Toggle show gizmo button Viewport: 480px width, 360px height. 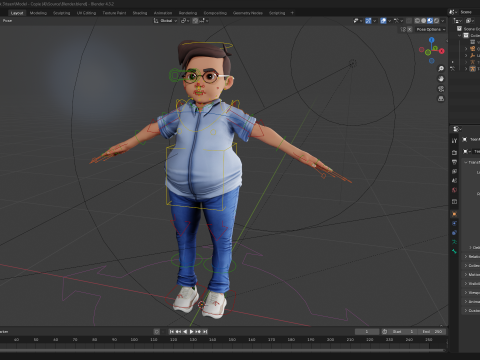pyautogui.click(x=368, y=21)
